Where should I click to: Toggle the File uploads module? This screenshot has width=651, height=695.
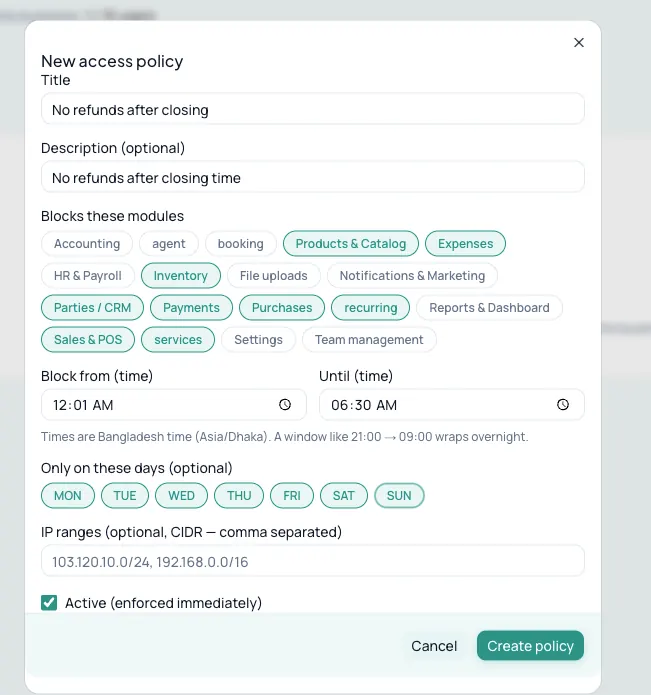273,276
